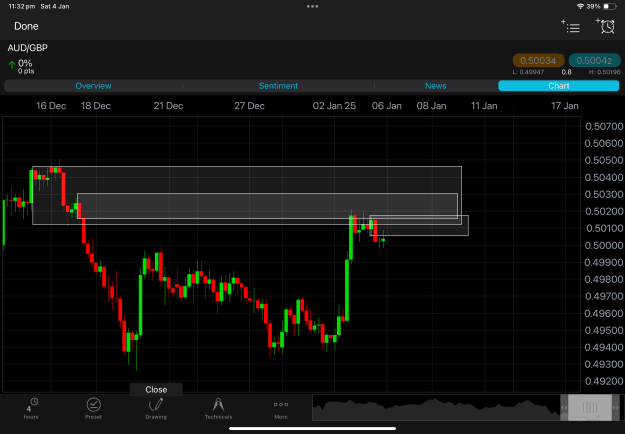Tap the 0.50034 sell price button
This screenshot has height=434, width=625.
point(538,61)
